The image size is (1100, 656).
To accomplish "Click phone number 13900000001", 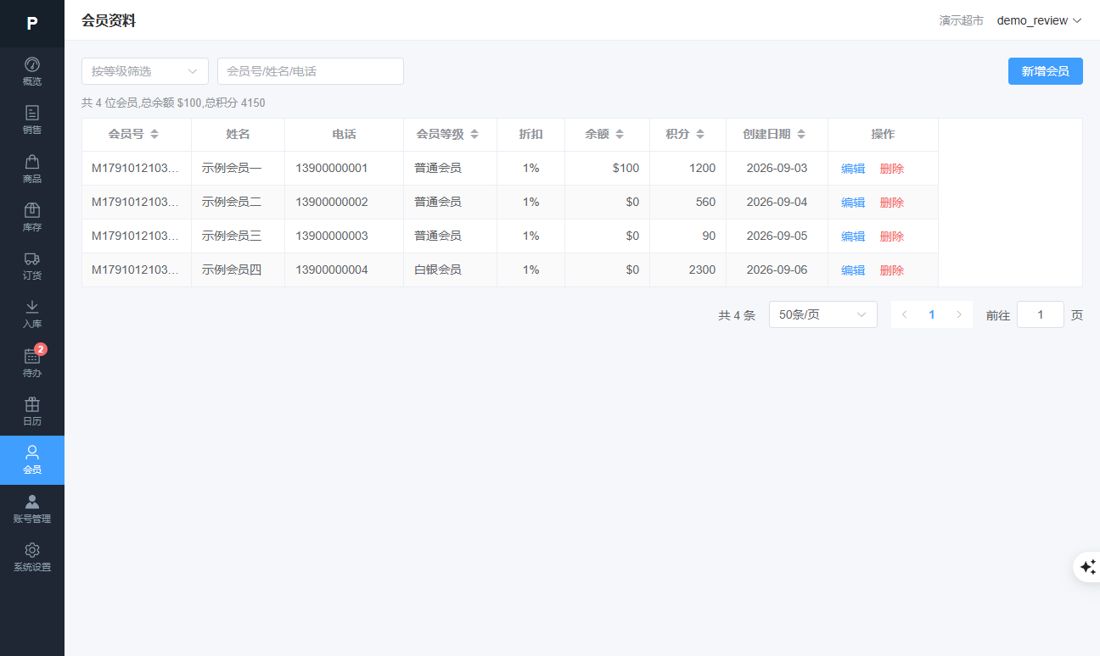I will 332,168.
